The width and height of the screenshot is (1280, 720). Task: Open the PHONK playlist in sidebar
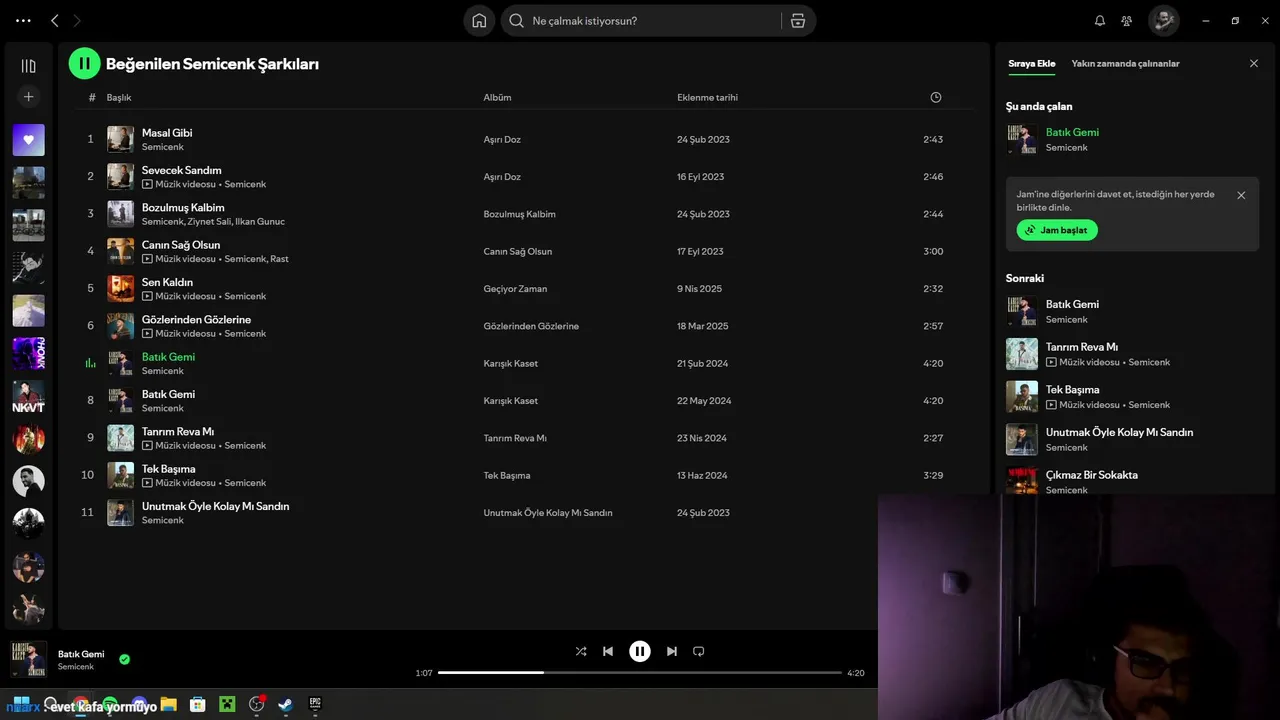point(28,353)
